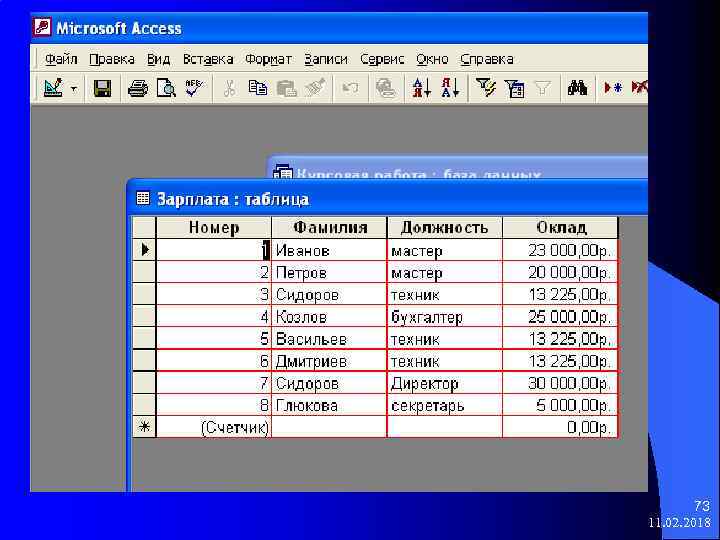Save the table with floppy icon
Screen dimensions: 720x540
102,88
